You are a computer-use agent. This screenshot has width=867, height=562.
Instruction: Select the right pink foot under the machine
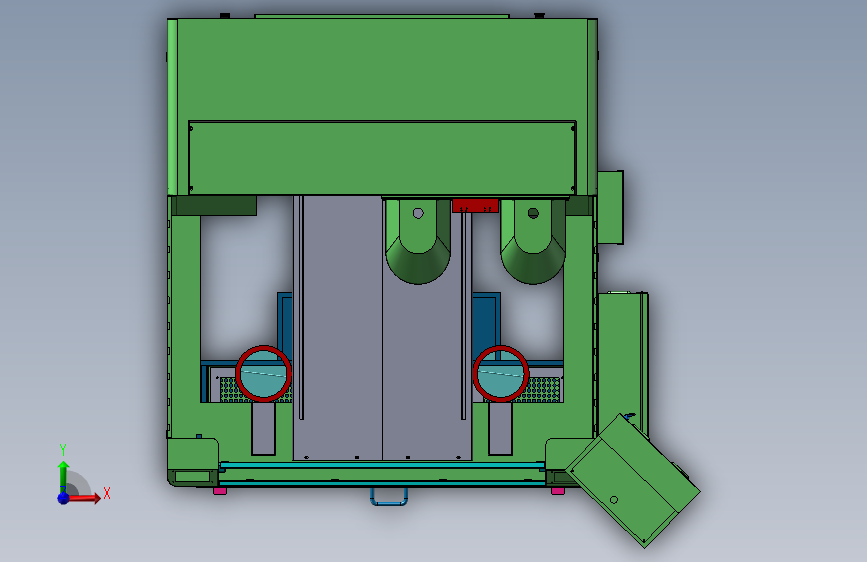point(558,491)
